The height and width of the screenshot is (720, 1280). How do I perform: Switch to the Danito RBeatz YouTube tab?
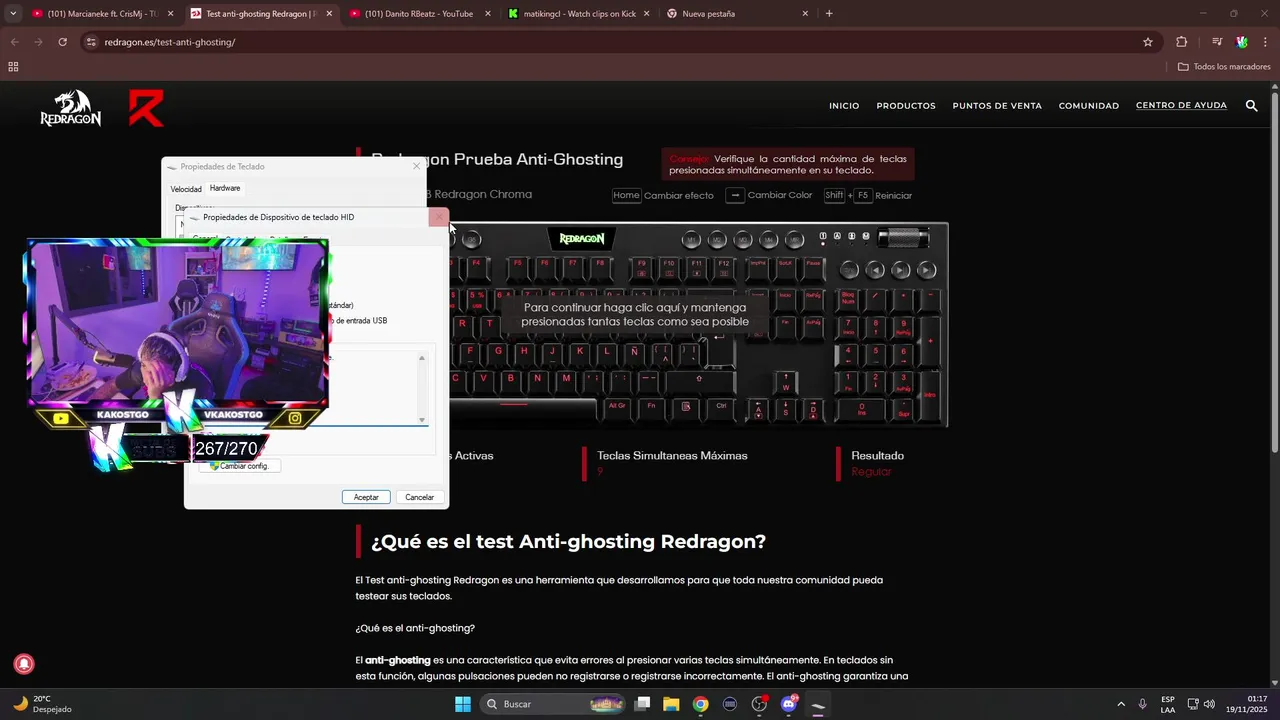tap(420, 14)
